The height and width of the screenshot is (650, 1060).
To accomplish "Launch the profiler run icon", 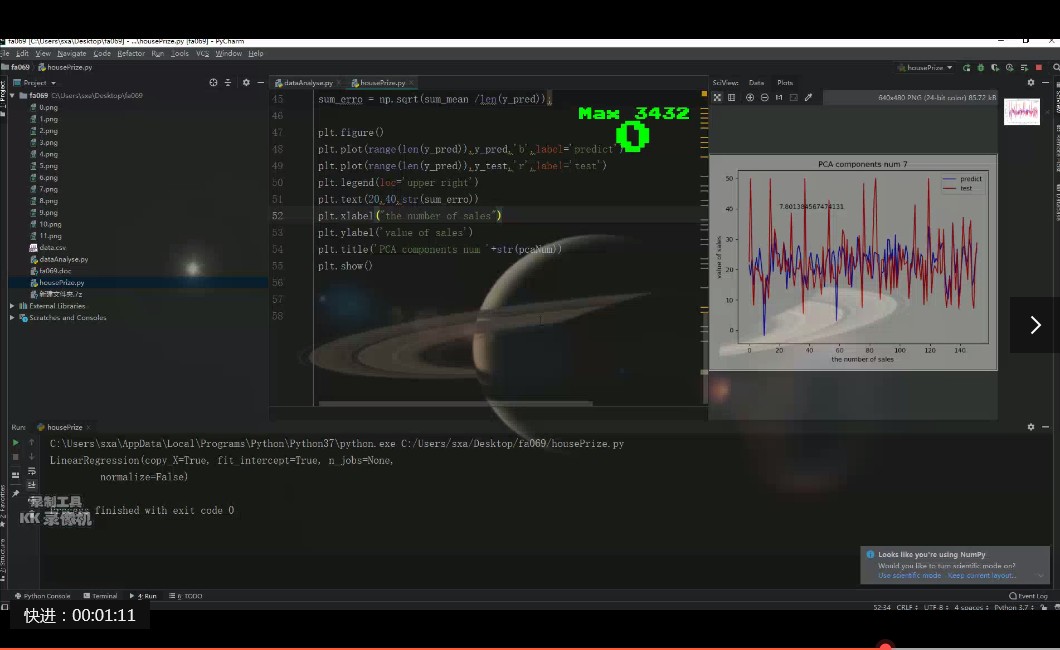I will coord(1009,68).
